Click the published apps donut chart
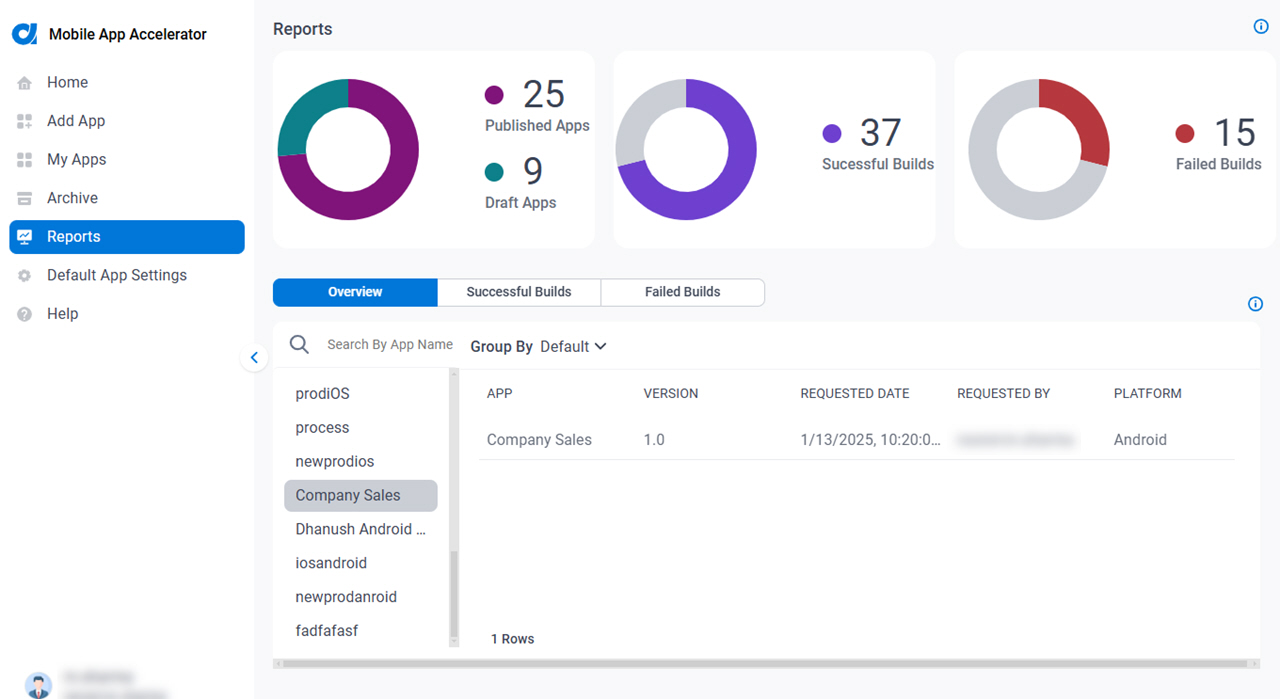This screenshot has height=699, width=1280. click(x=348, y=150)
